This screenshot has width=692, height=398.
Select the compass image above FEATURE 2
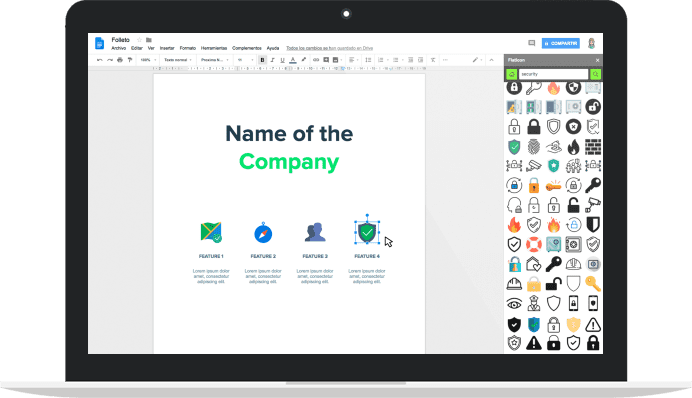tap(263, 233)
